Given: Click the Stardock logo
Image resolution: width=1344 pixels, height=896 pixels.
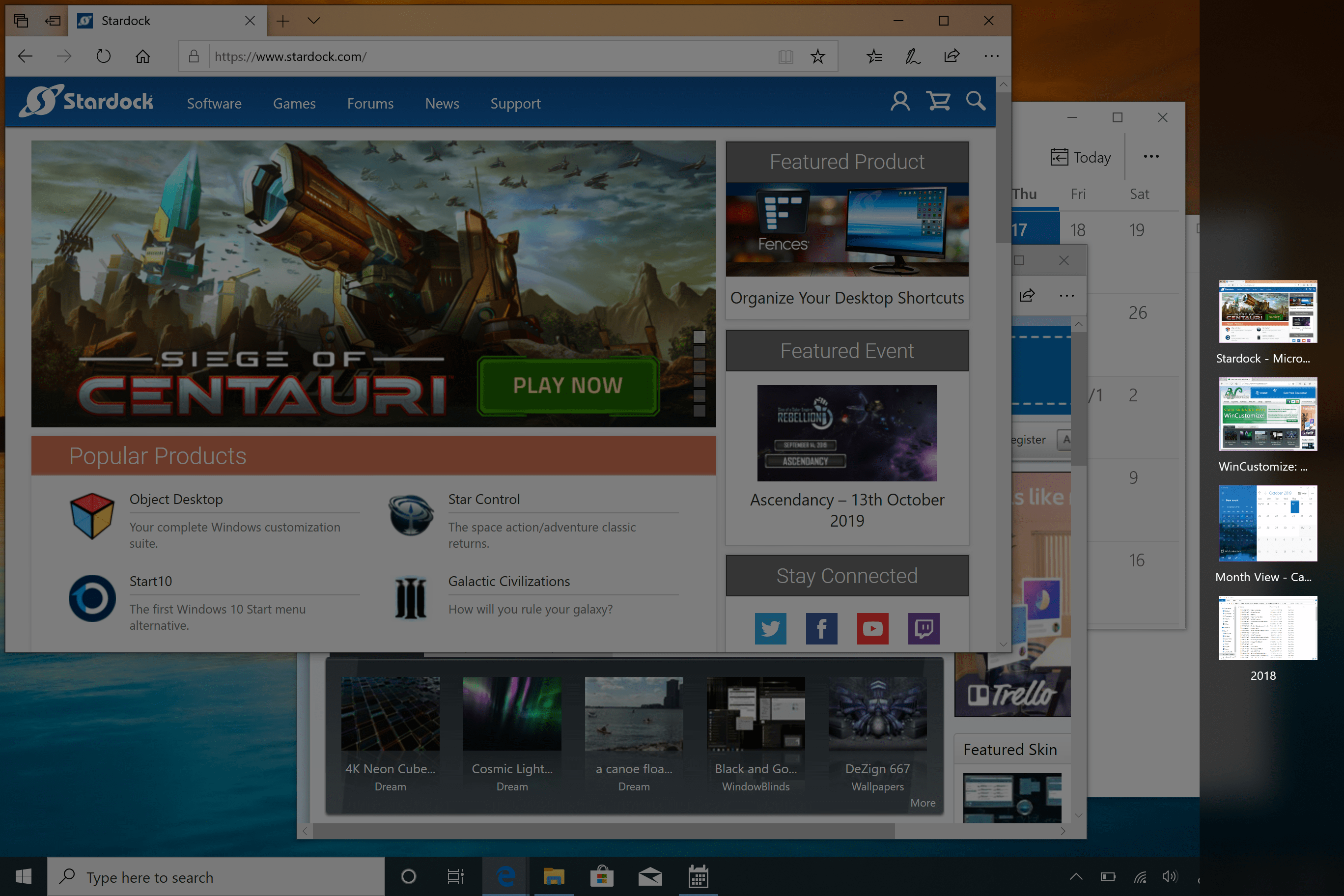Looking at the screenshot, I should point(86,101).
